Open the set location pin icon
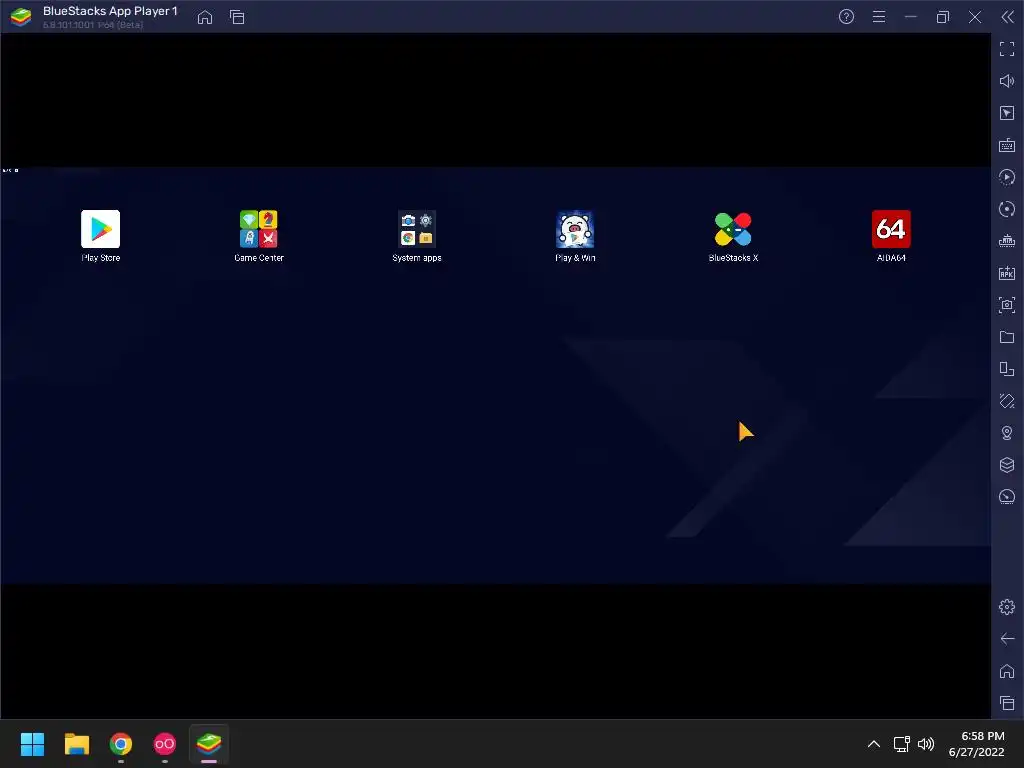The height and width of the screenshot is (768, 1024). [1007, 433]
